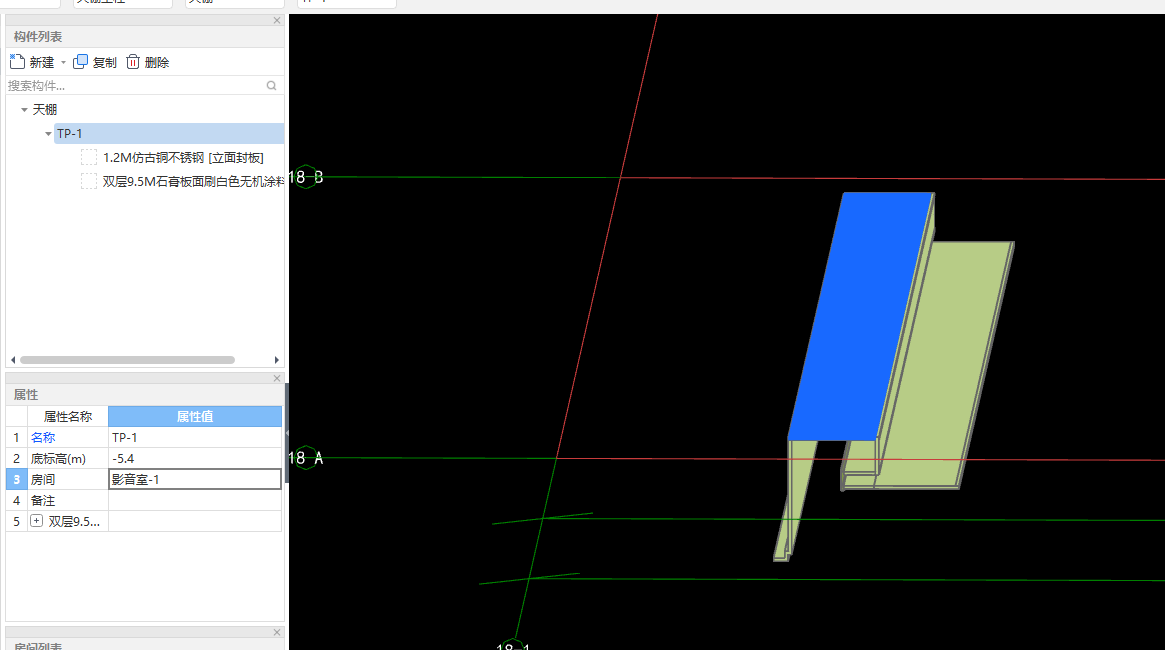
Task: Select the TP-1 tree item
Action: (169, 134)
